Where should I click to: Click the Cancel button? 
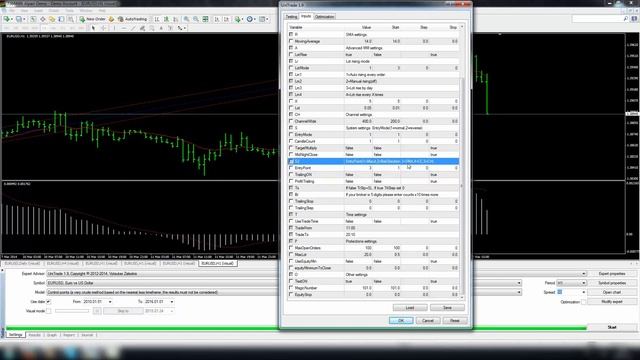click(428, 320)
